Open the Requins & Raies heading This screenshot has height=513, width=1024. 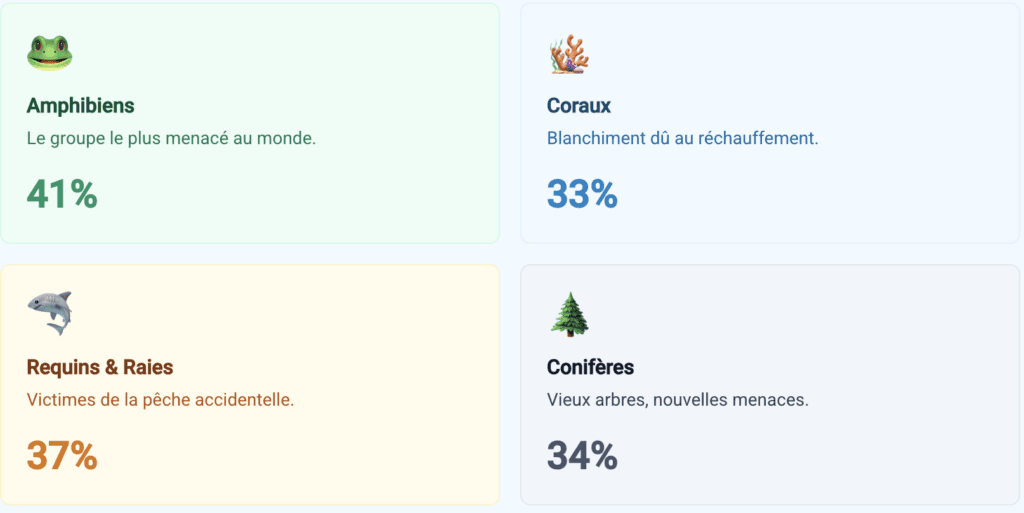point(100,367)
